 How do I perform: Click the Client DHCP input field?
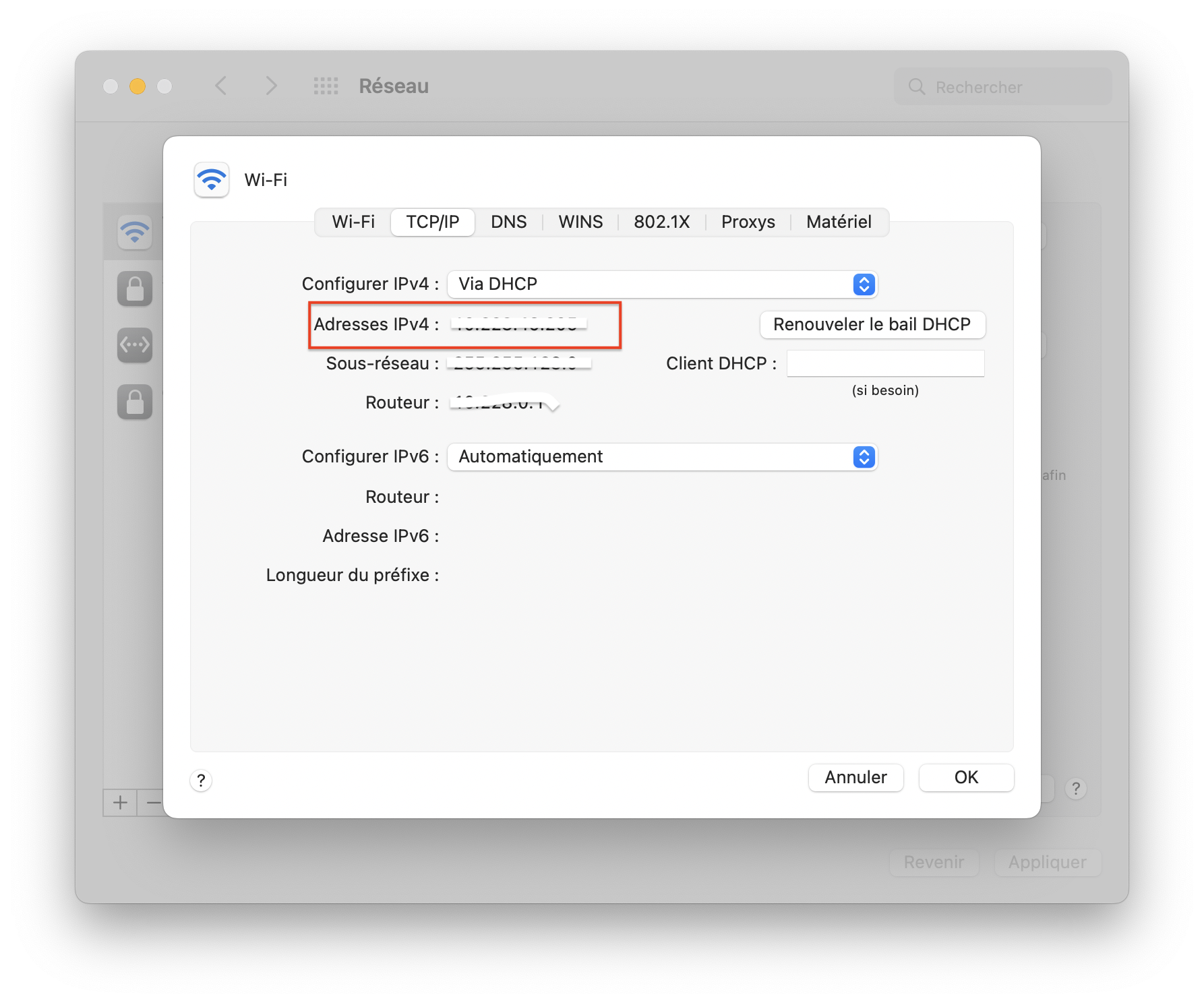[885, 364]
